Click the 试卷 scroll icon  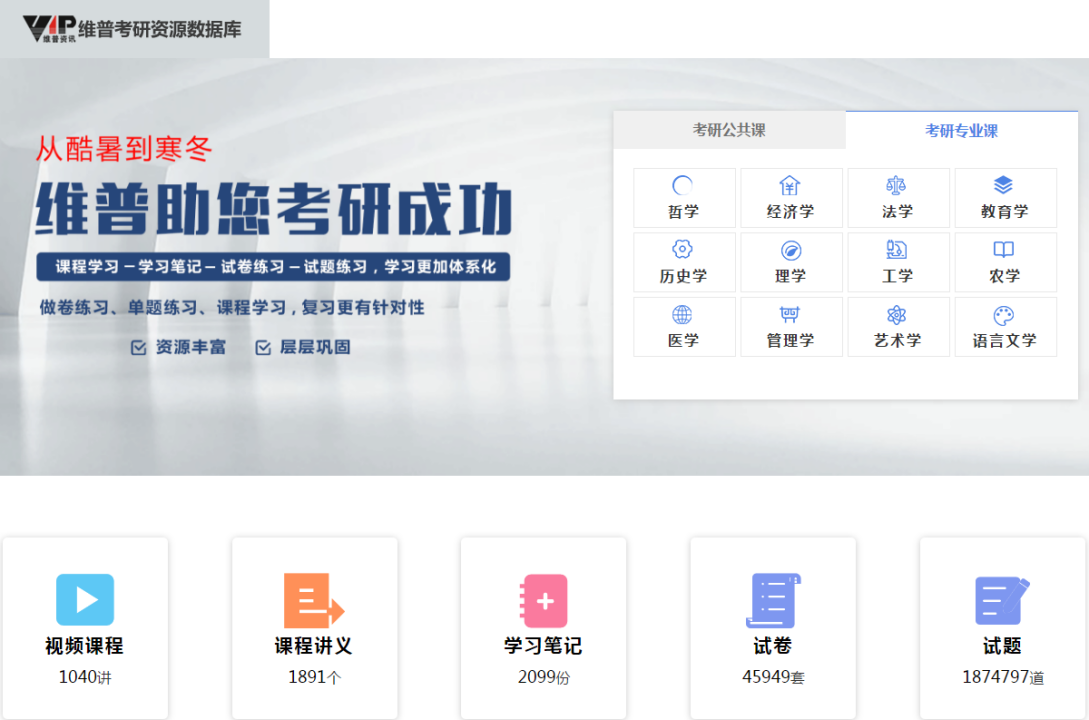[773, 600]
